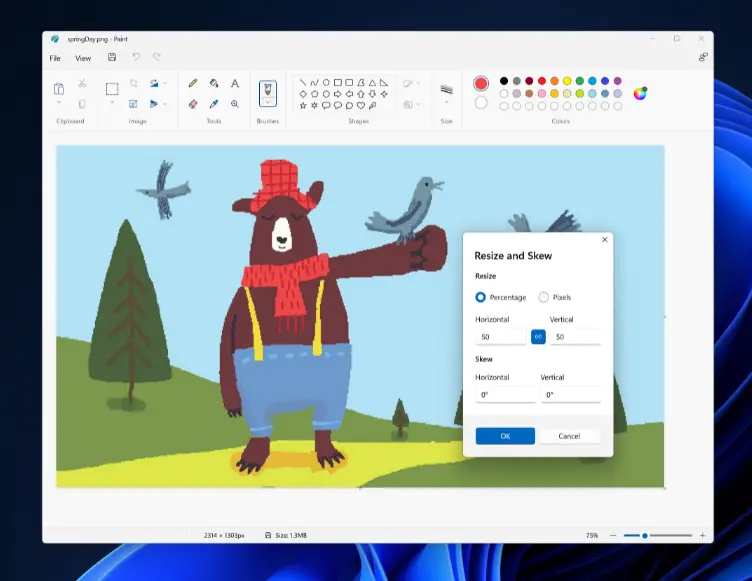Click the share icon at top right
This screenshot has width=752, height=581.
pos(703,57)
